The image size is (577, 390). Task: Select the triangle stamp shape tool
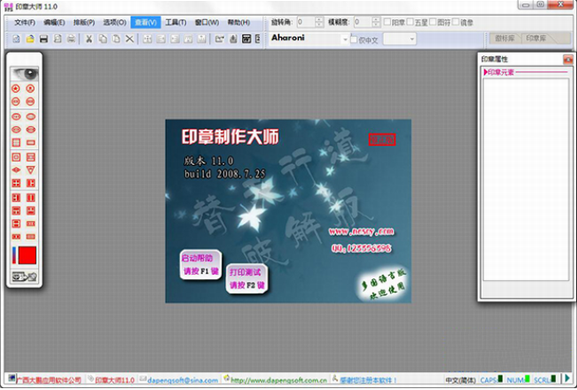31,170
